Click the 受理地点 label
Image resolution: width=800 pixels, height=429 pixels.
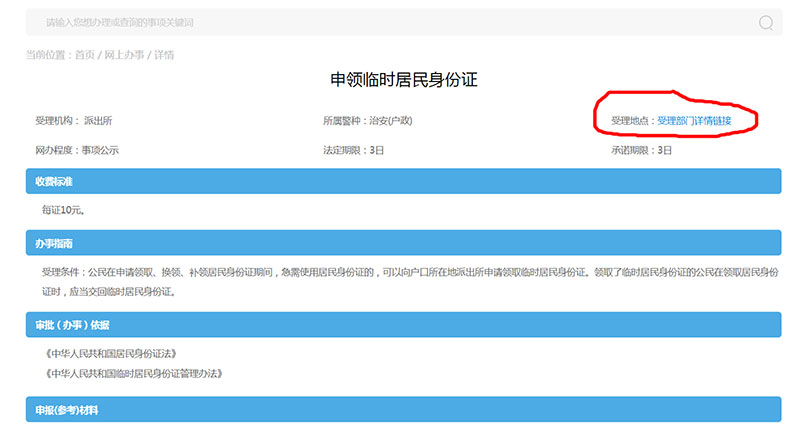pos(633,121)
